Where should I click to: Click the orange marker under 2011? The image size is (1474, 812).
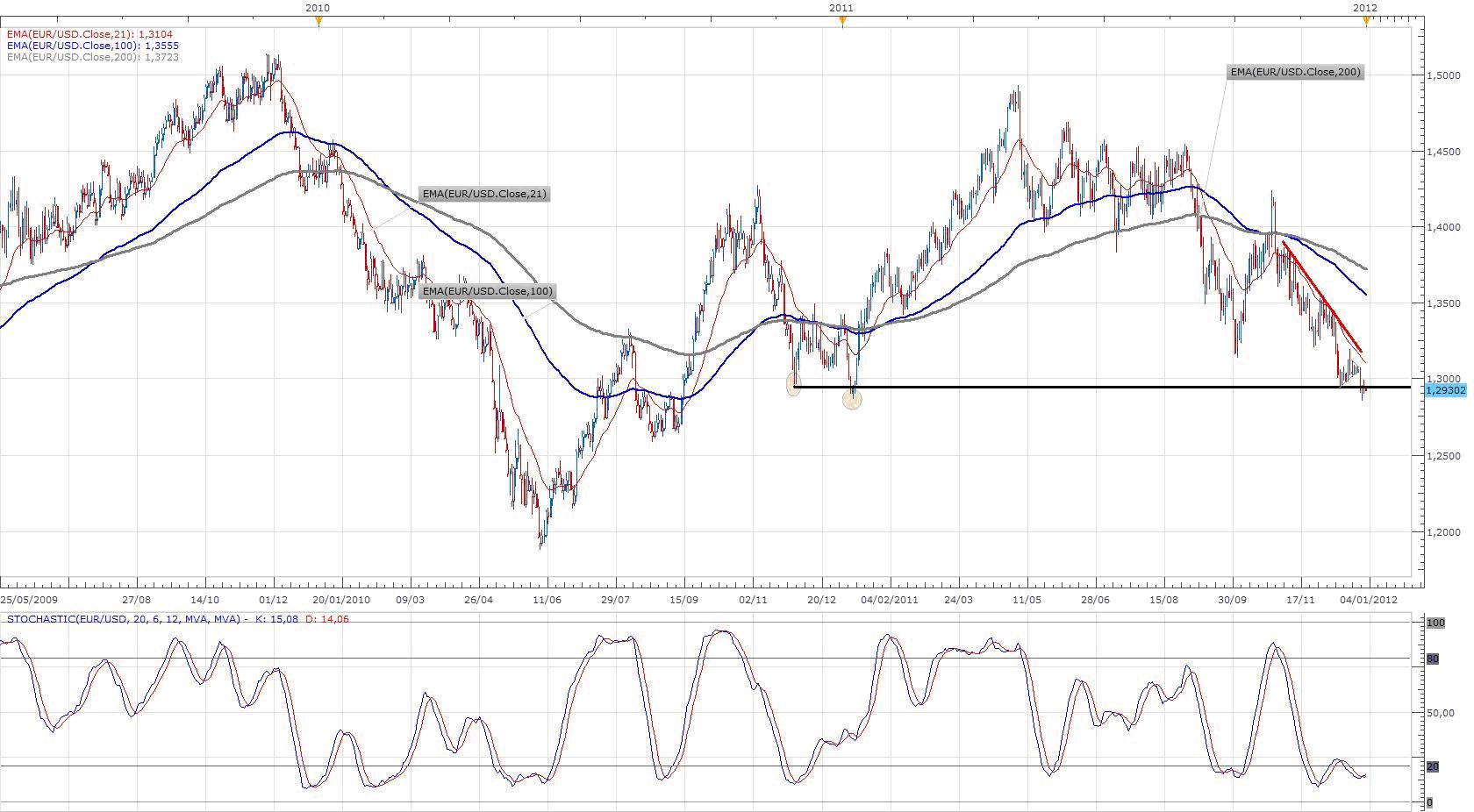tap(842, 22)
